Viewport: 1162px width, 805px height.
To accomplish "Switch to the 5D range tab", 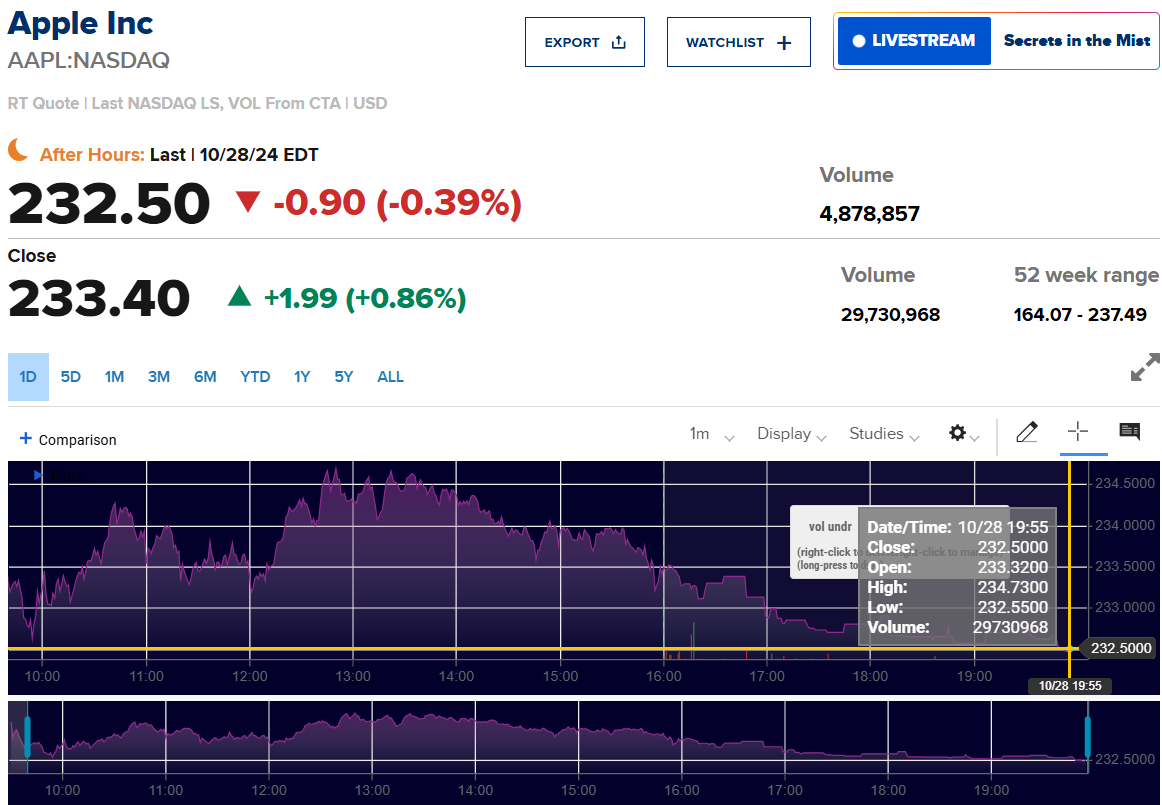I will (x=70, y=377).
